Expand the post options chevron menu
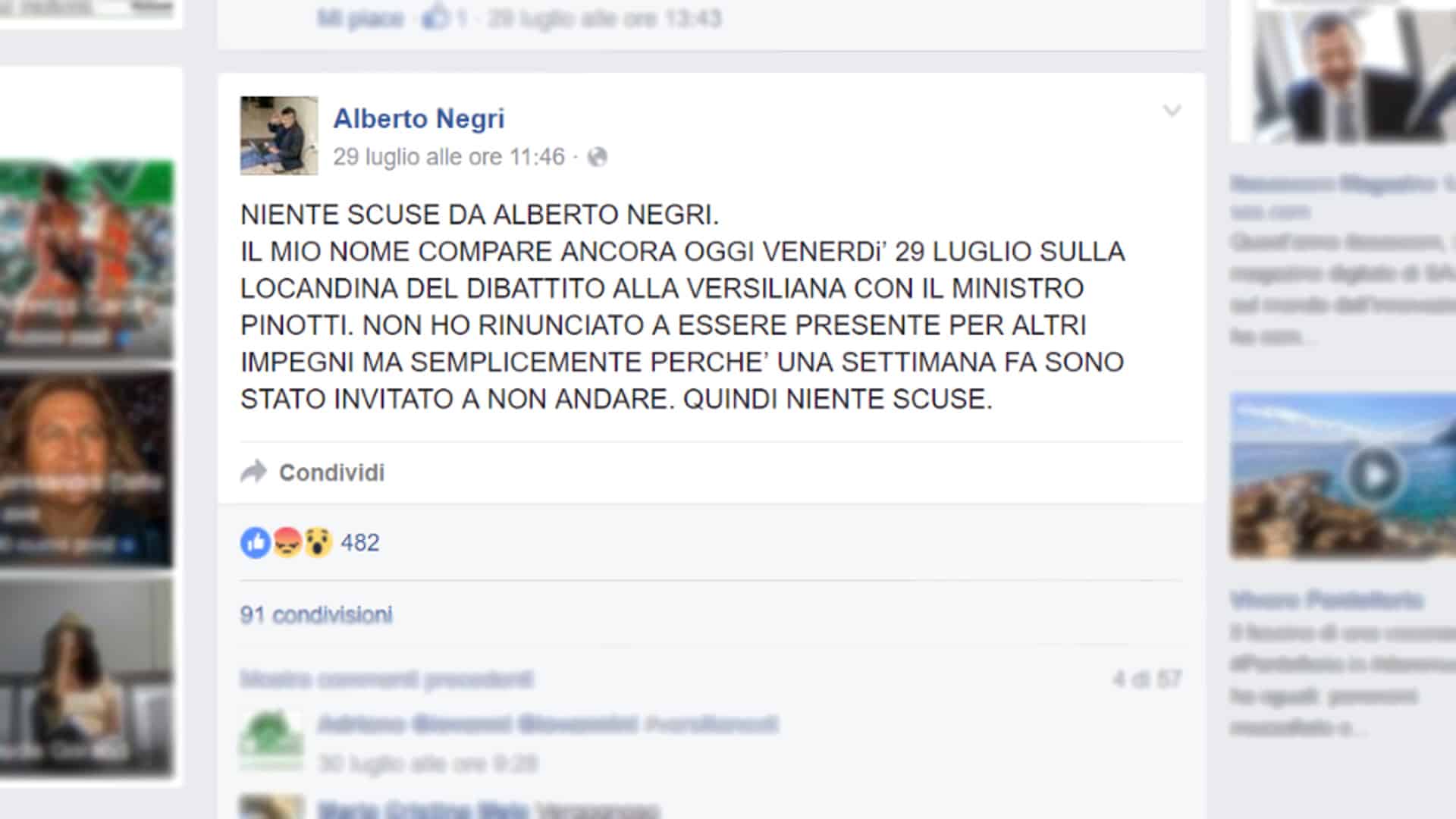Image resolution: width=1456 pixels, height=819 pixels. click(x=1172, y=111)
